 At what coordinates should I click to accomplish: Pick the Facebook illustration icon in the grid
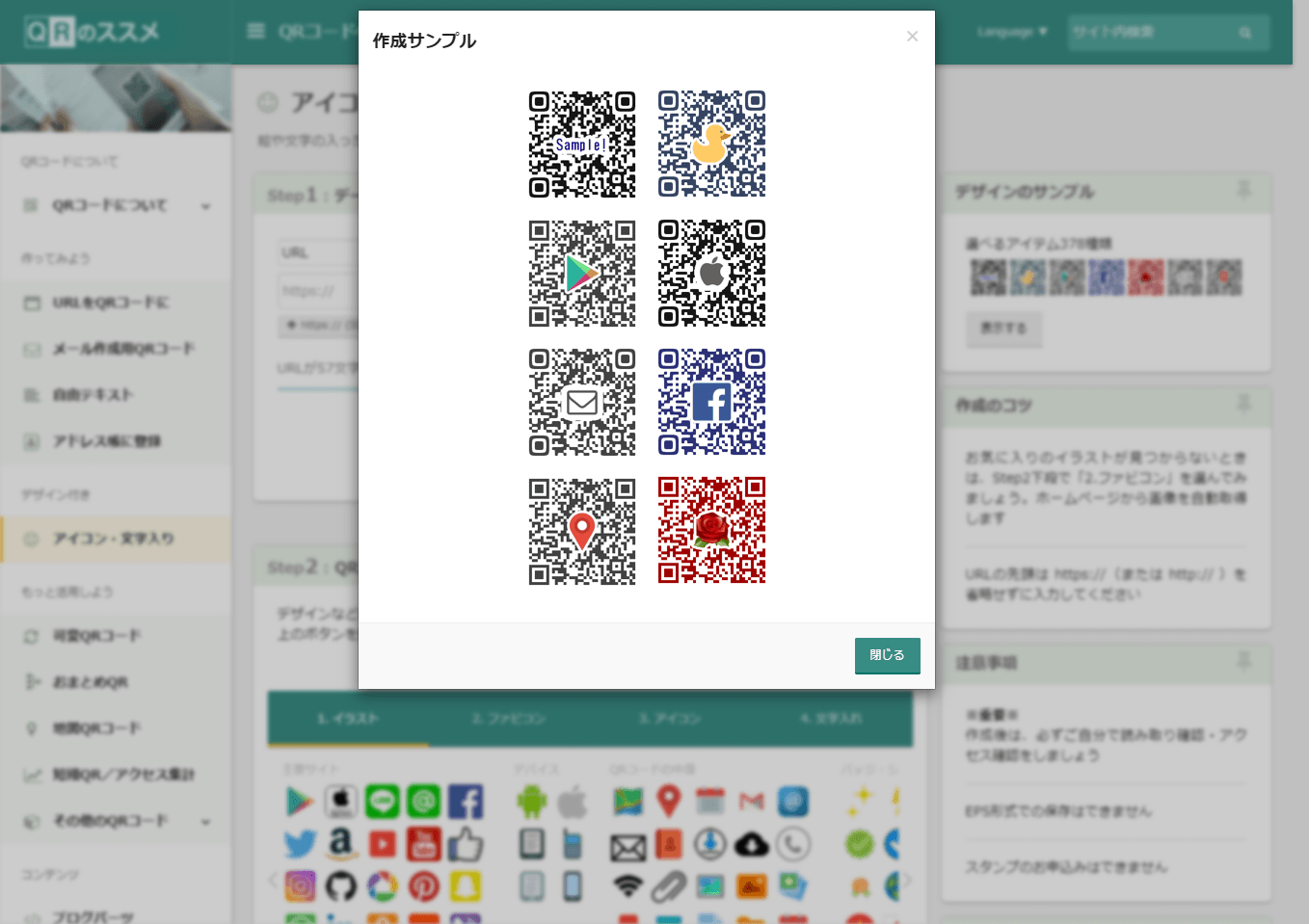pos(466,802)
